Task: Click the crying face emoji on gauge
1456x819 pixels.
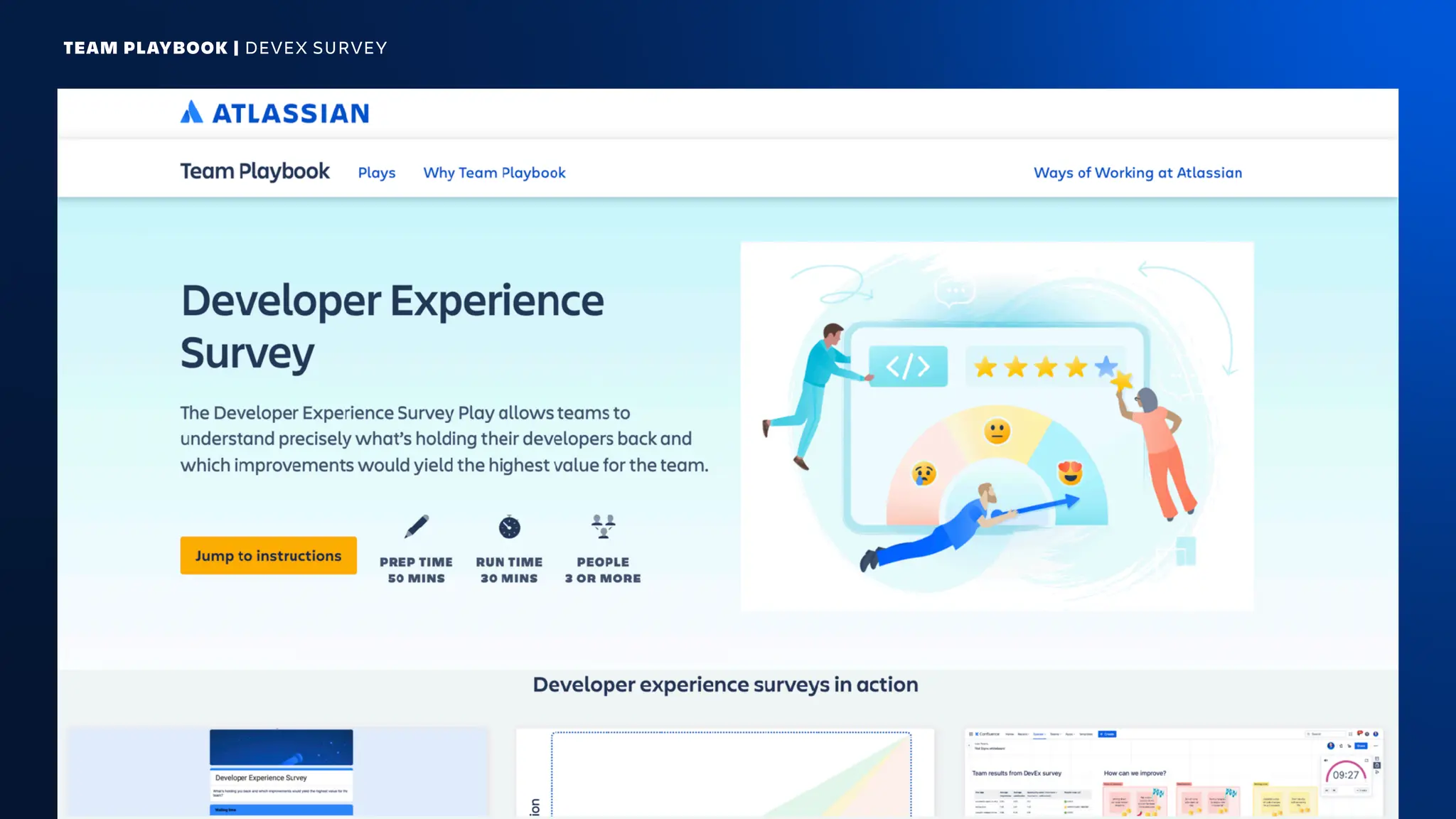Action: click(924, 473)
